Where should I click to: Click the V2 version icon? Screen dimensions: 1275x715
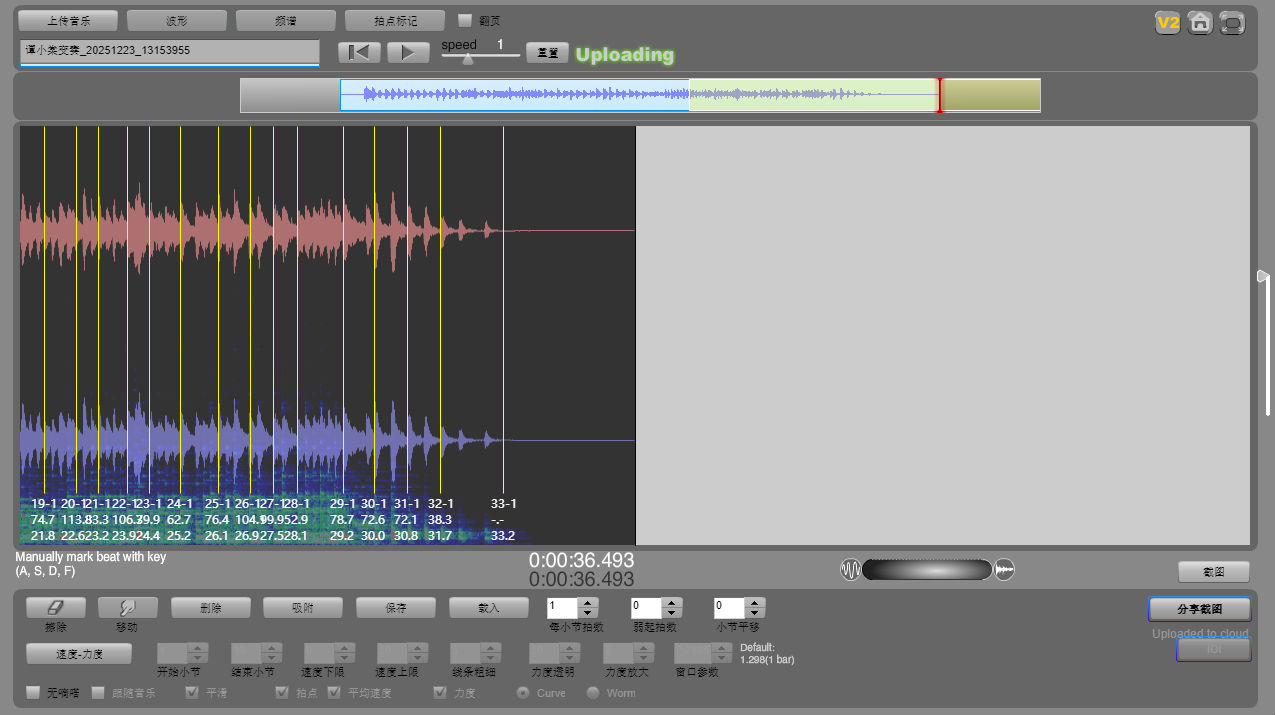[1167, 23]
